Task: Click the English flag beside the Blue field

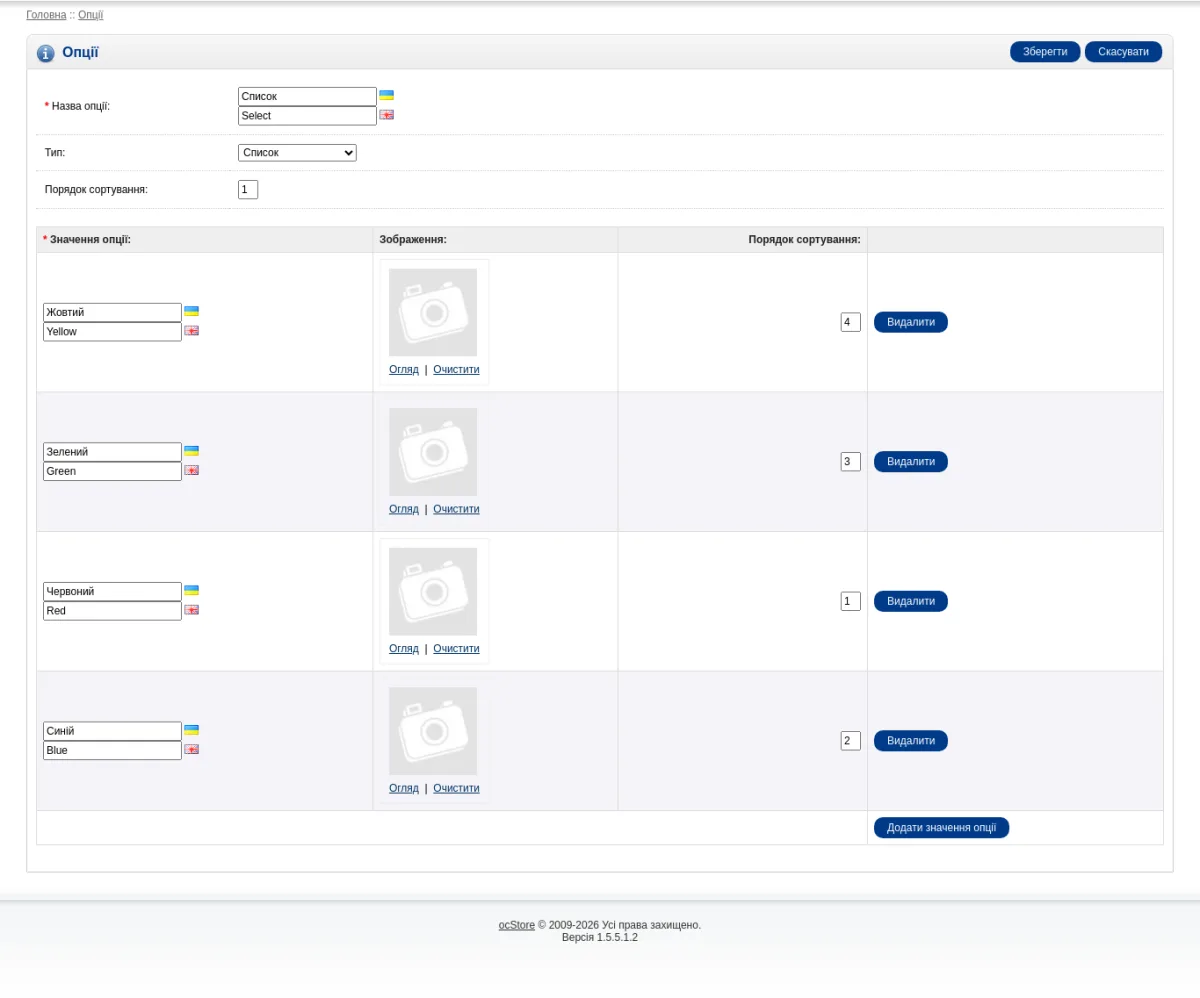Action: 191,749
